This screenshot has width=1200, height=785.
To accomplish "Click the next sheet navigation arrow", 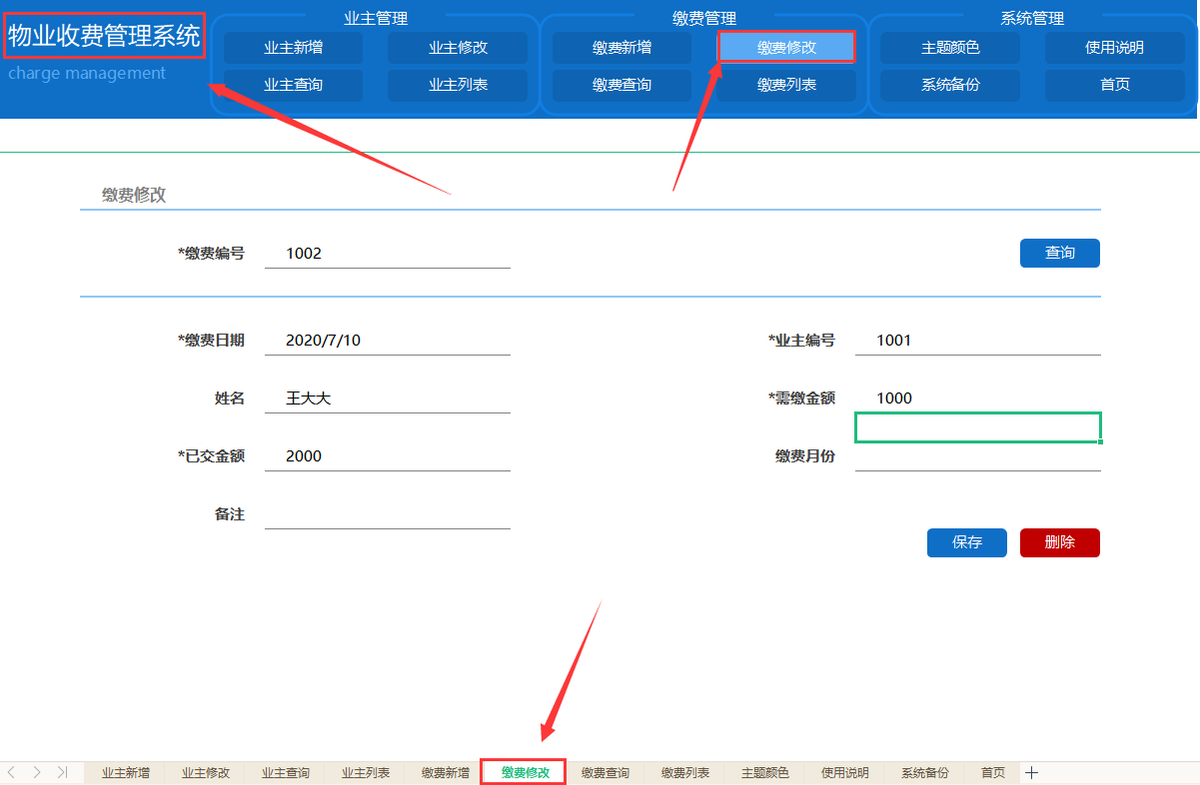I will 38,772.
